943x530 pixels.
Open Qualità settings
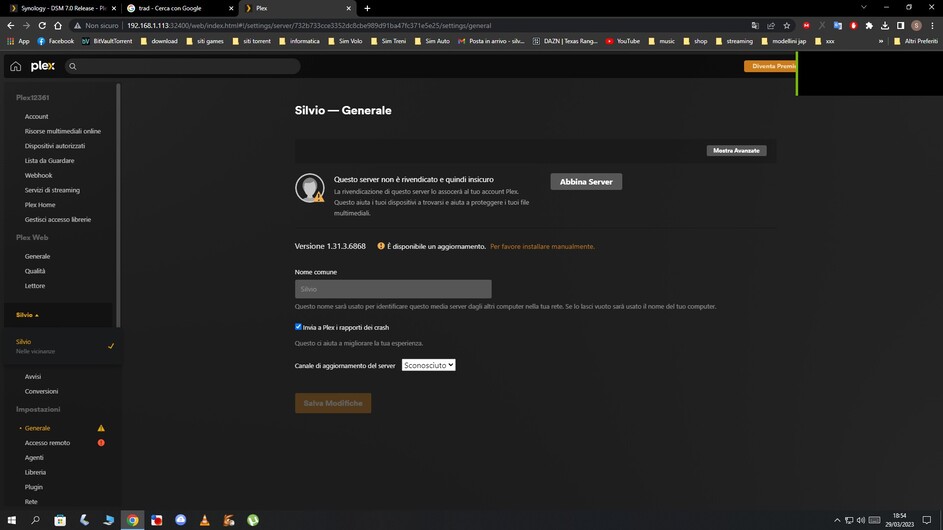pos(35,271)
